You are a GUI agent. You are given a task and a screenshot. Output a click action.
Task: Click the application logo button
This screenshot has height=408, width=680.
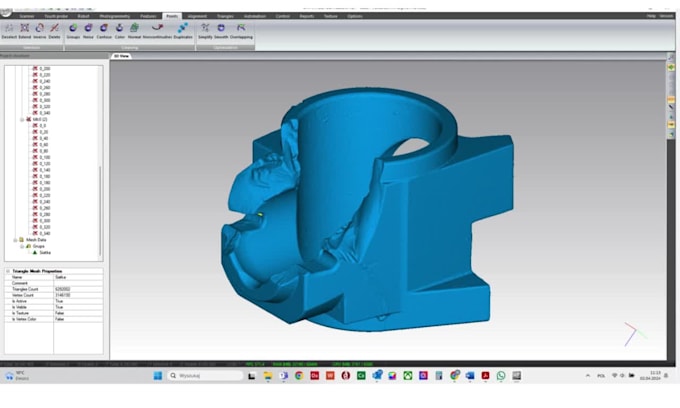6,12
